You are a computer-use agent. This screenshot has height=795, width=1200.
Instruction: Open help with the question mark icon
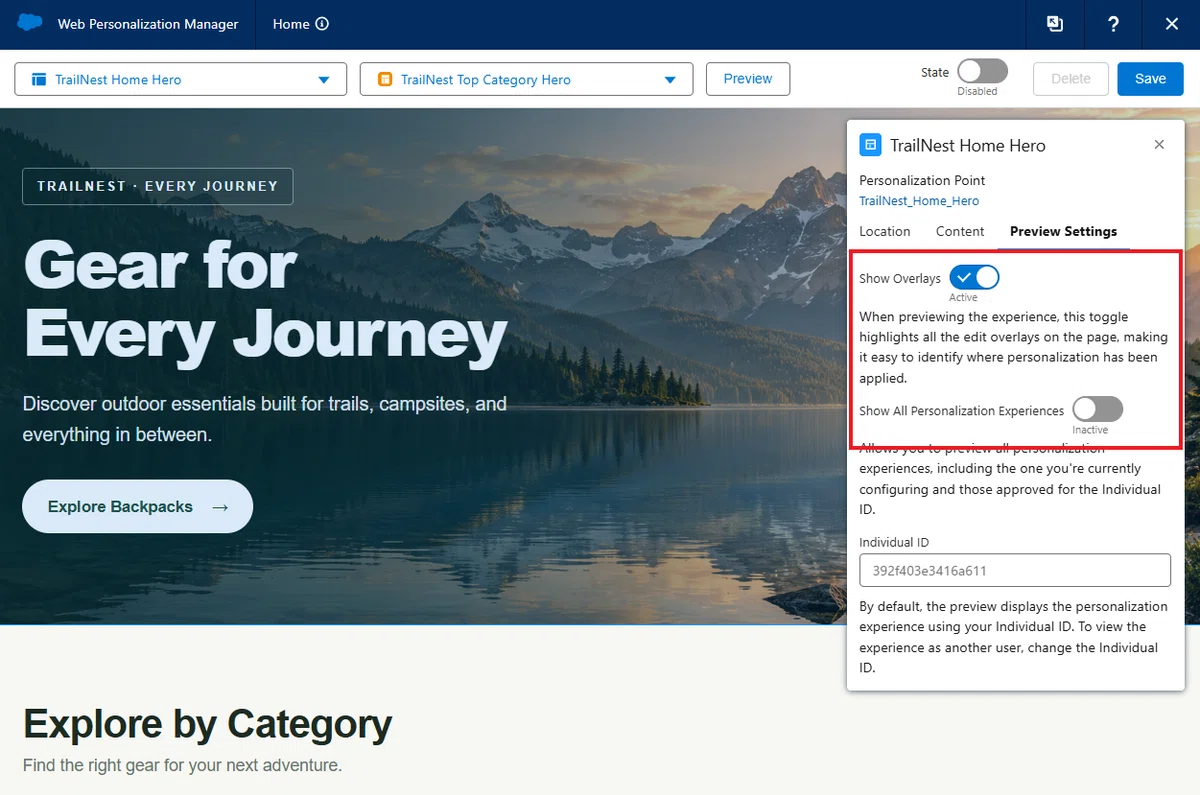tap(1113, 24)
